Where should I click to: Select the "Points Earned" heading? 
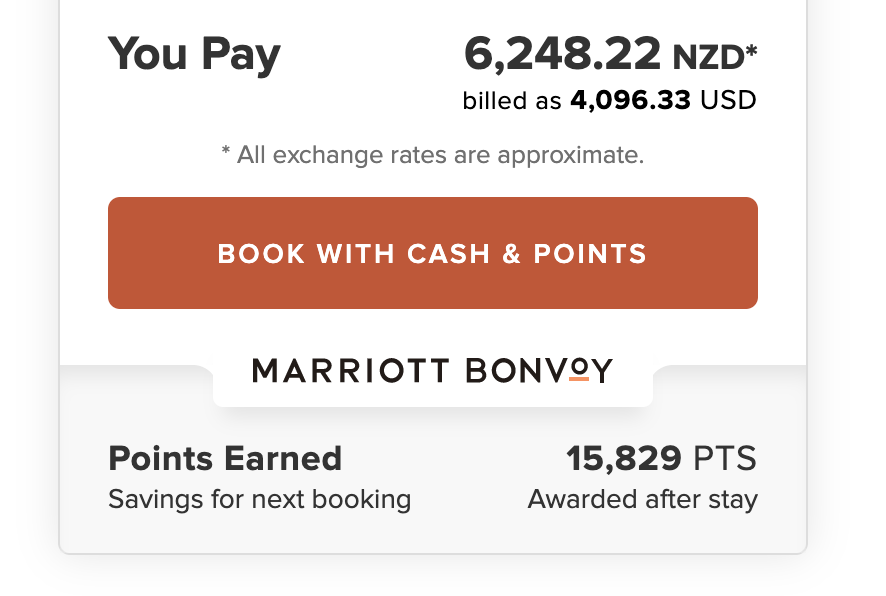[x=225, y=459]
